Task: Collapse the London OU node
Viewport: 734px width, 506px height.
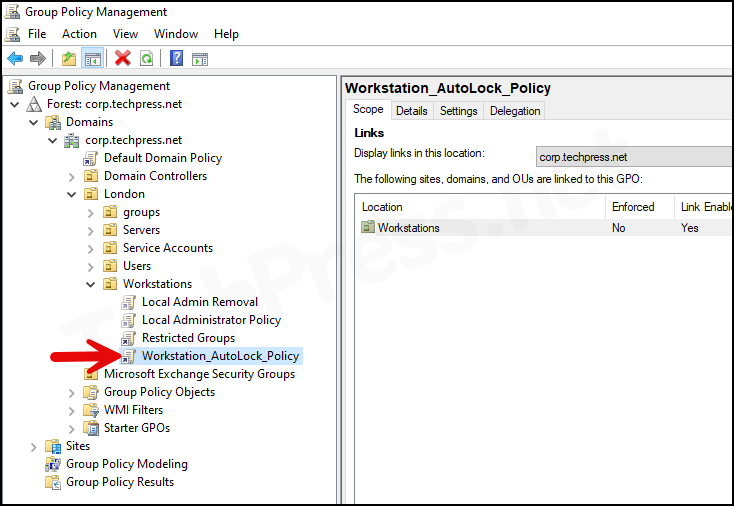Action: (72, 194)
